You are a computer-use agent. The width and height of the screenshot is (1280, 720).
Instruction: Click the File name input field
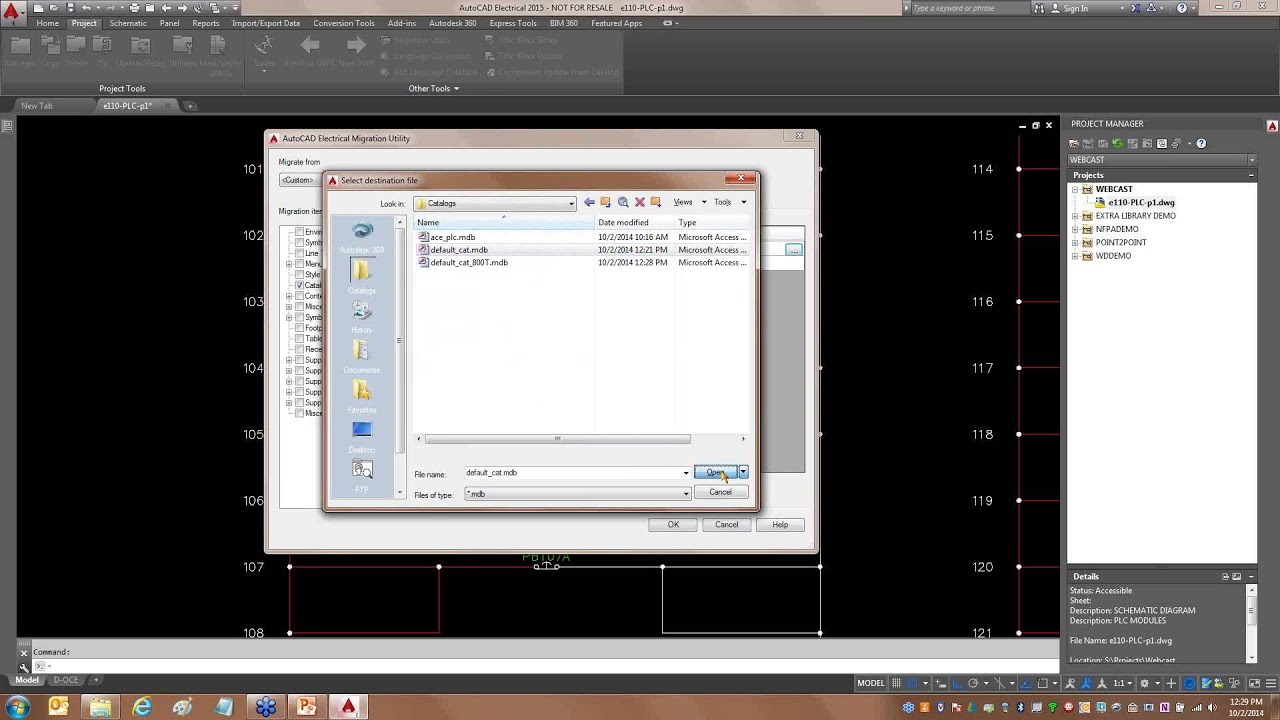coord(572,473)
